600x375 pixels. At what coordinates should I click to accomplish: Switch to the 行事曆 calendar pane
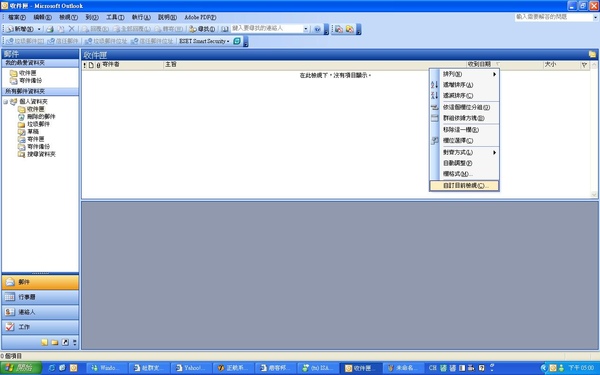pos(40,297)
